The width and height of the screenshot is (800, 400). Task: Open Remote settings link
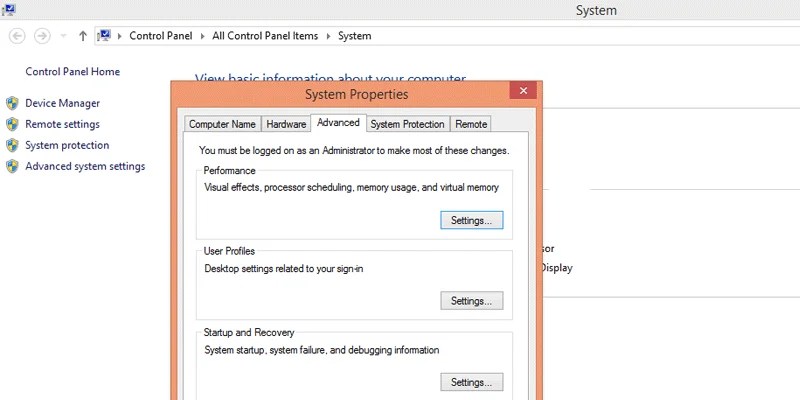point(62,124)
